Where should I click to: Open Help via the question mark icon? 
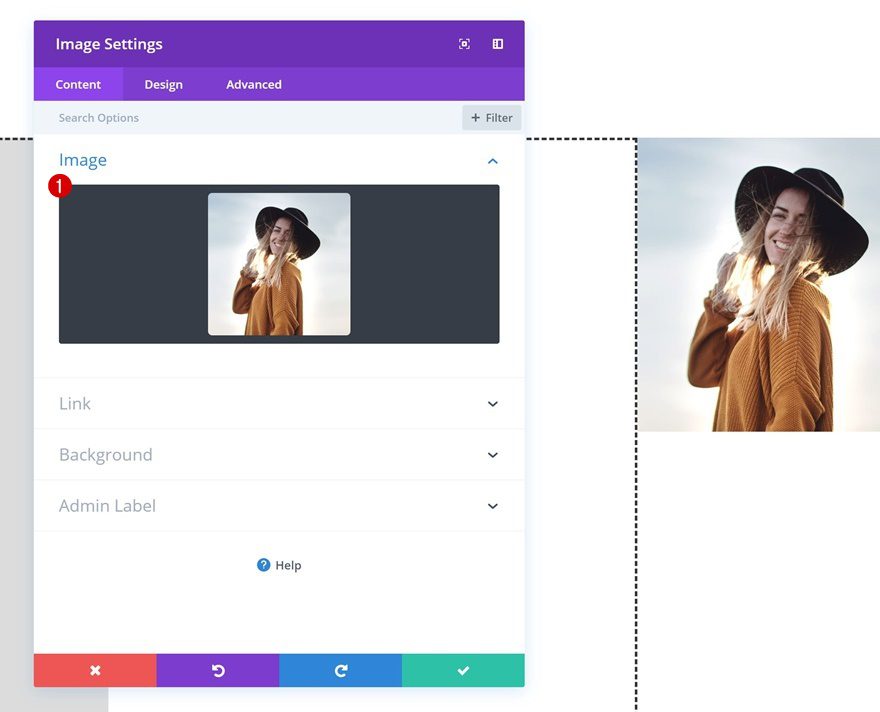[262, 565]
